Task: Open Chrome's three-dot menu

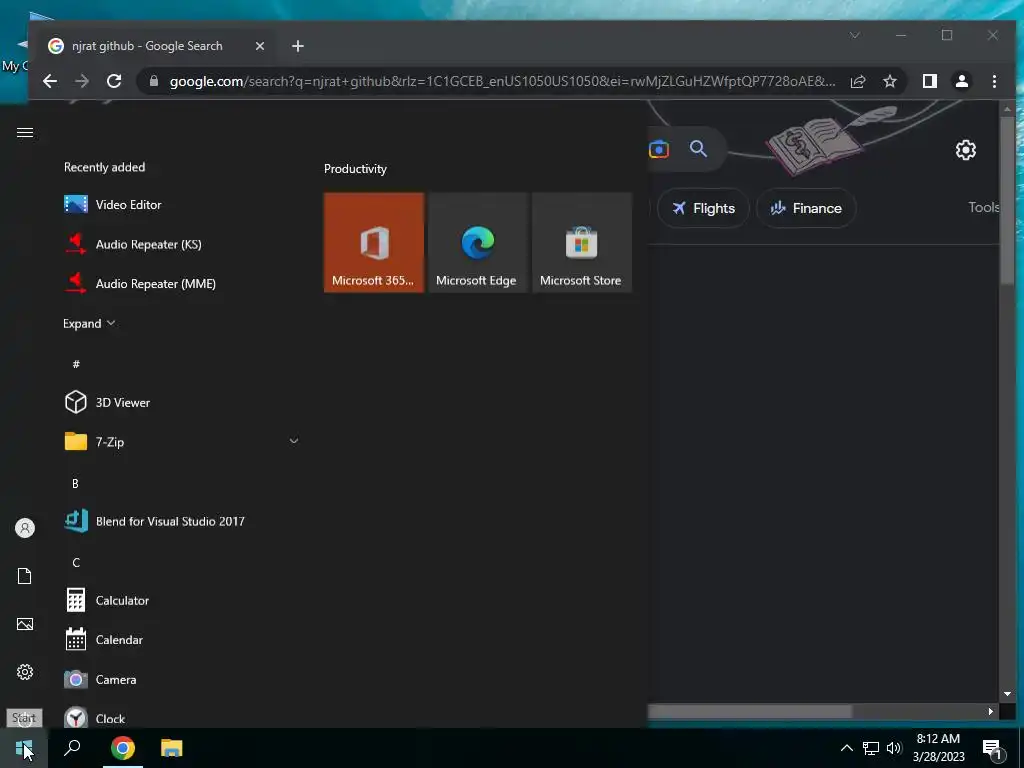Action: point(994,81)
